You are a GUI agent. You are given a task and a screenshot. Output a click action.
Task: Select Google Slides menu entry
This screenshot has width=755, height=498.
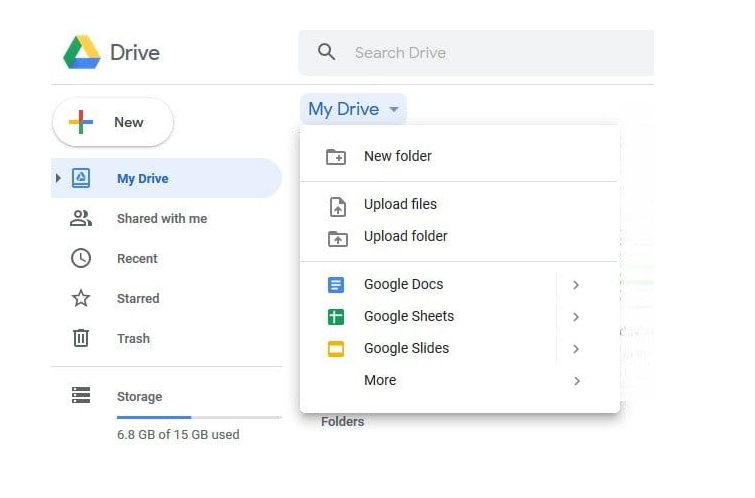click(x=460, y=348)
